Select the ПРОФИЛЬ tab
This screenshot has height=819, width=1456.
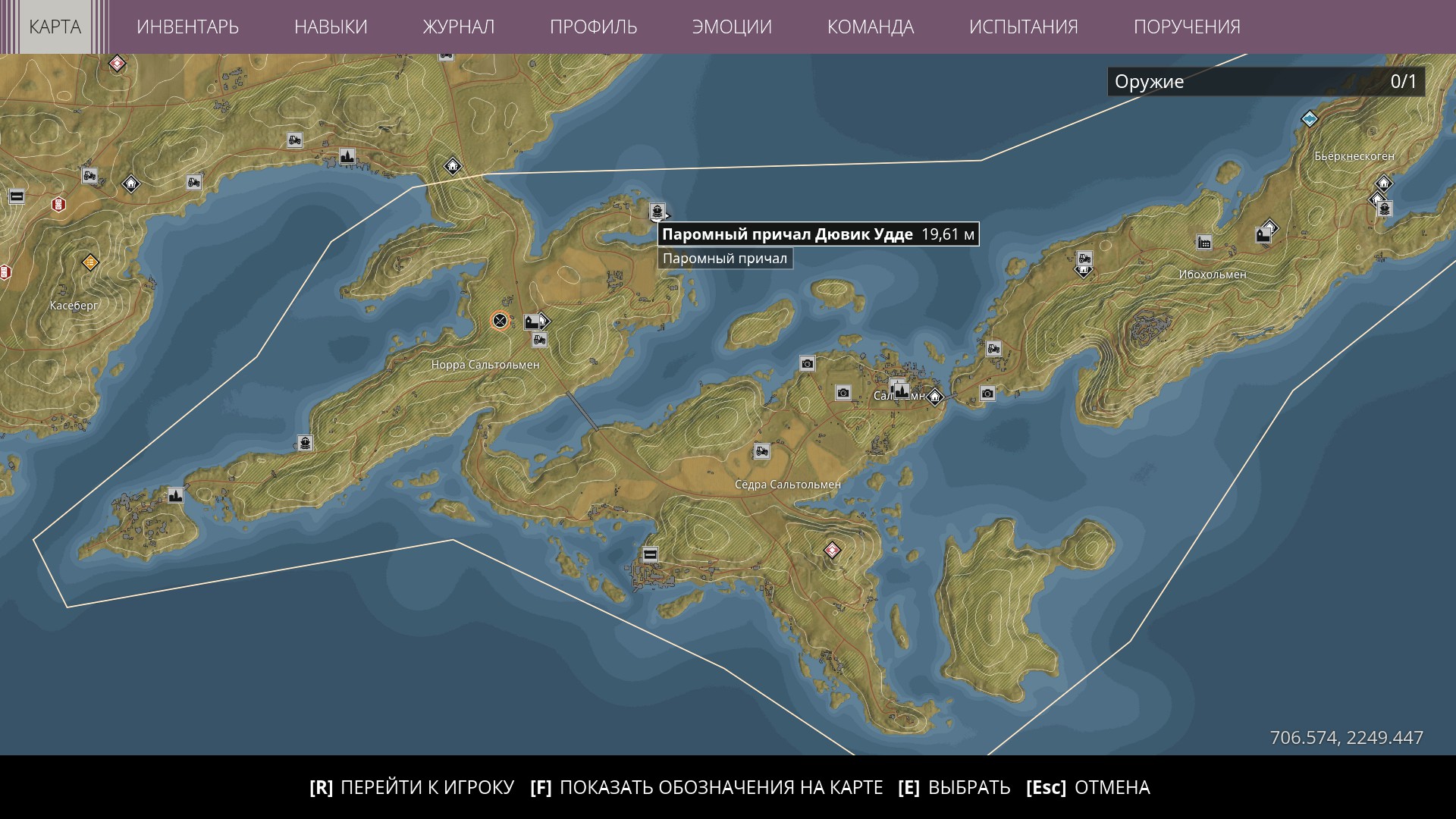pyautogui.click(x=593, y=27)
